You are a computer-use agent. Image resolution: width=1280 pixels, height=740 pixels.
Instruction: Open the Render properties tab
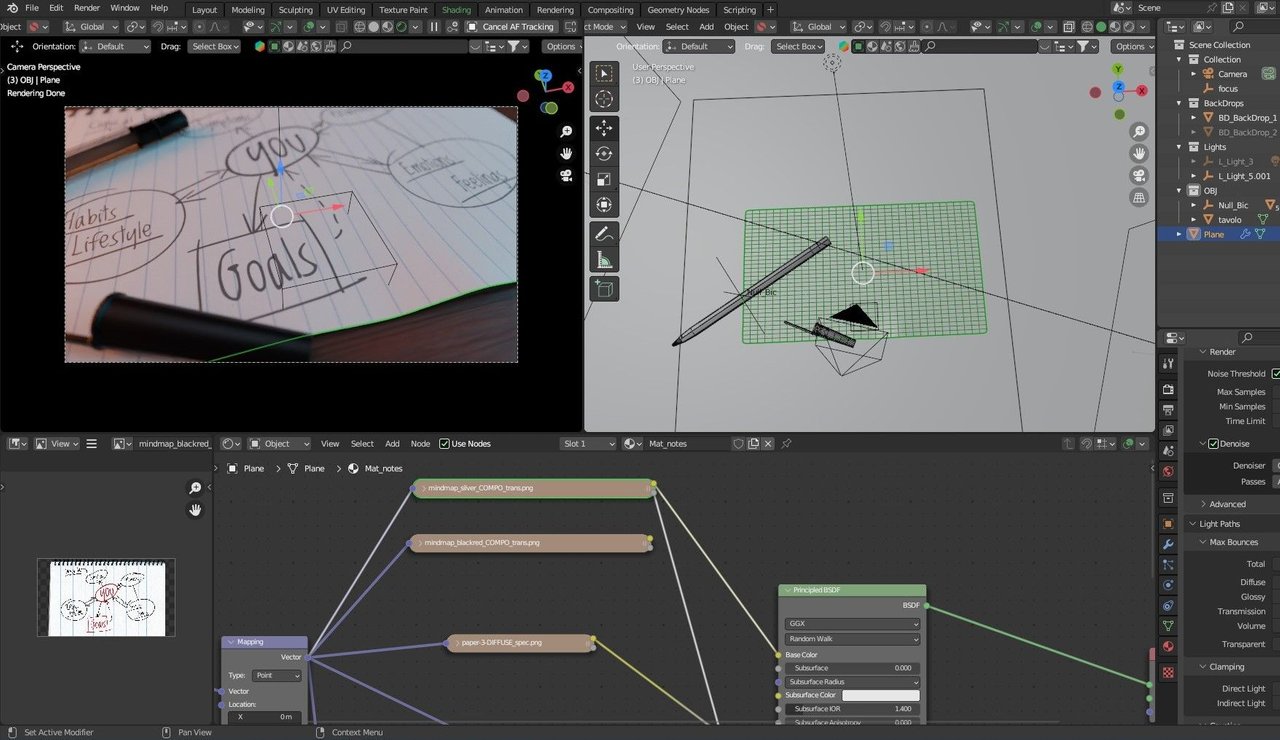pos(1168,389)
